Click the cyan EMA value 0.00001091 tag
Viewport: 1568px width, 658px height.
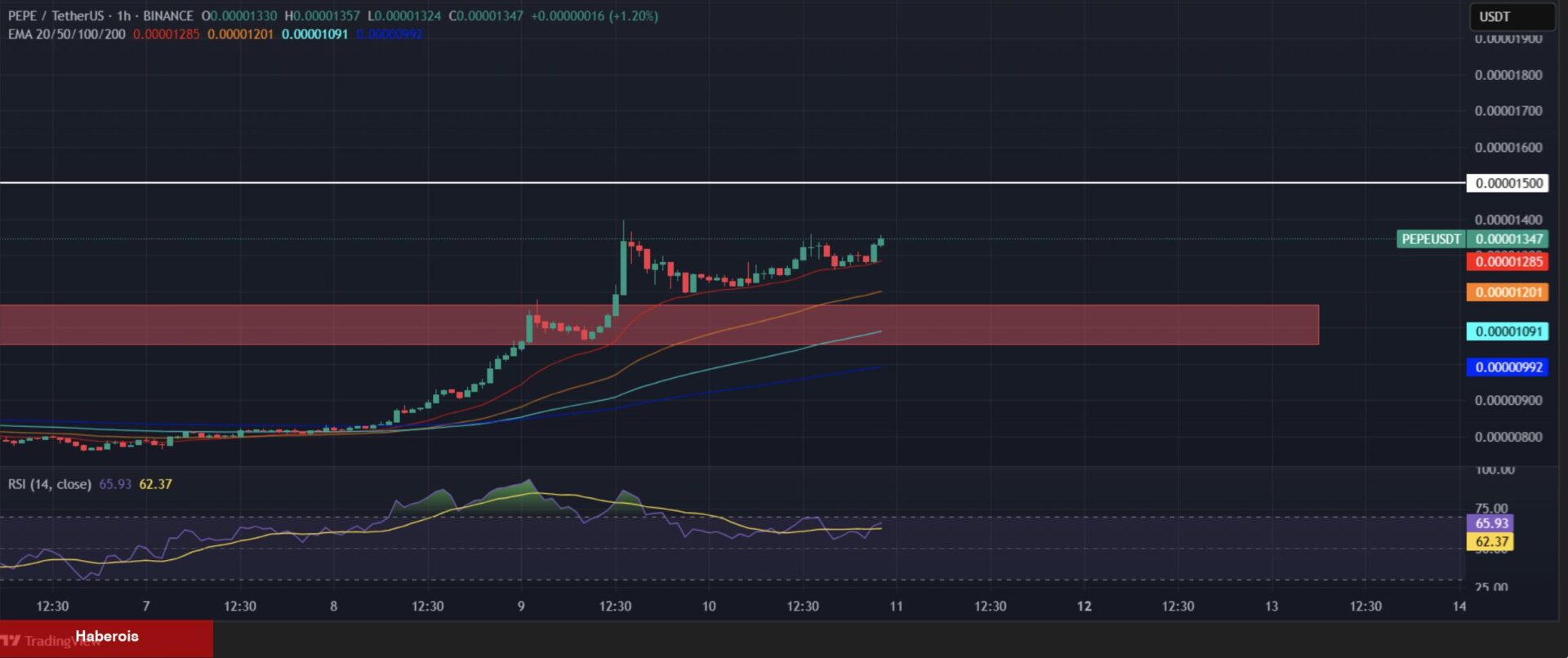tap(1508, 331)
